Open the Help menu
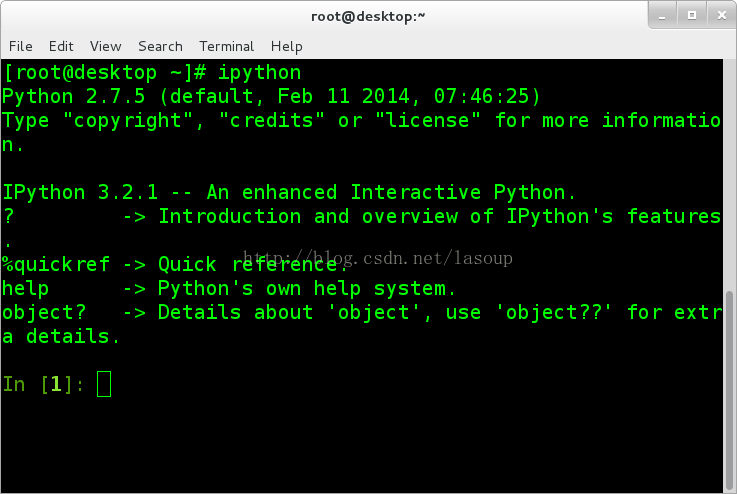This screenshot has height=494, width=737. click(286, 46)
